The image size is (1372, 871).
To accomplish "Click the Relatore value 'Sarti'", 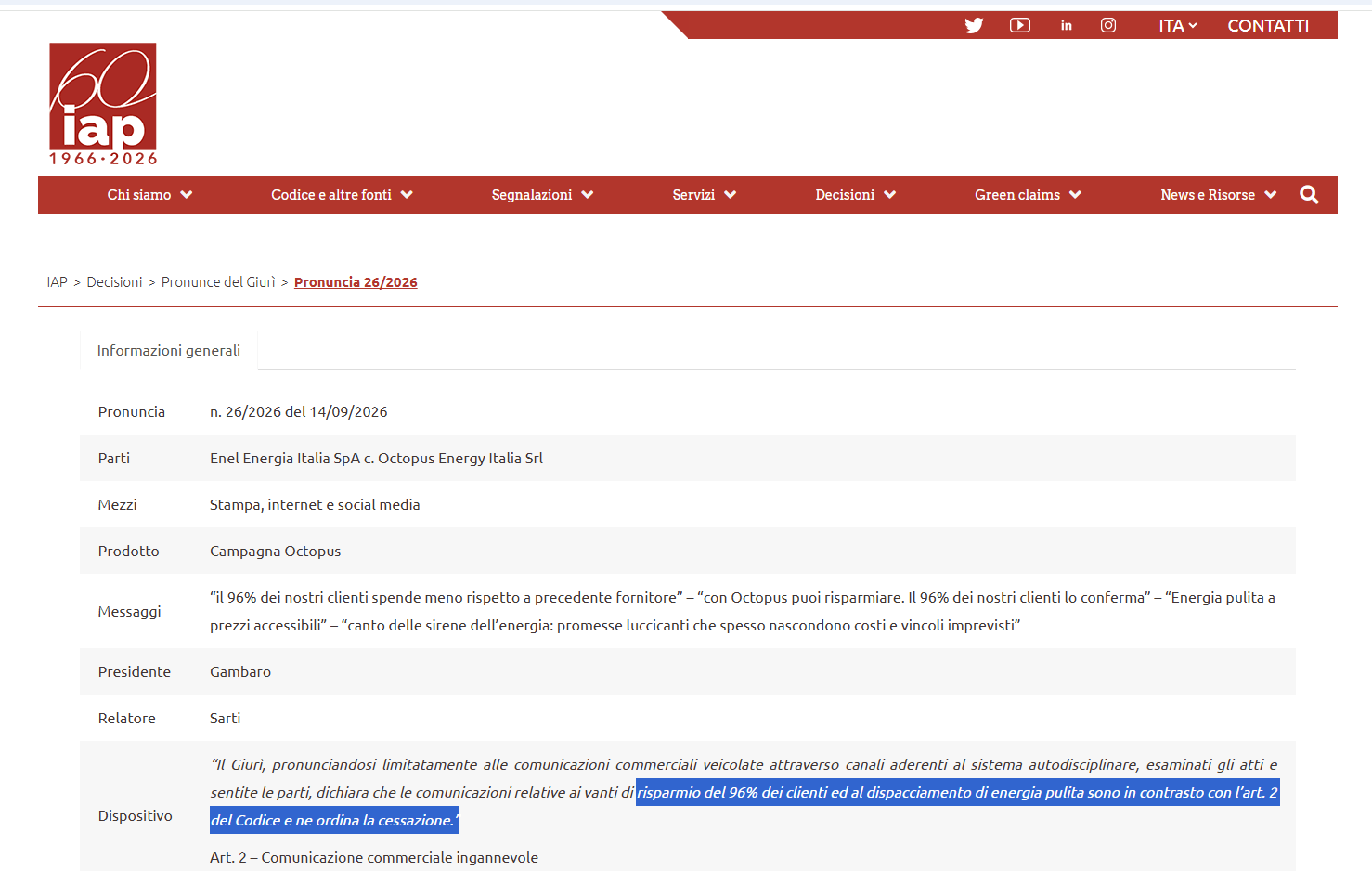I will tap(225, 719).
